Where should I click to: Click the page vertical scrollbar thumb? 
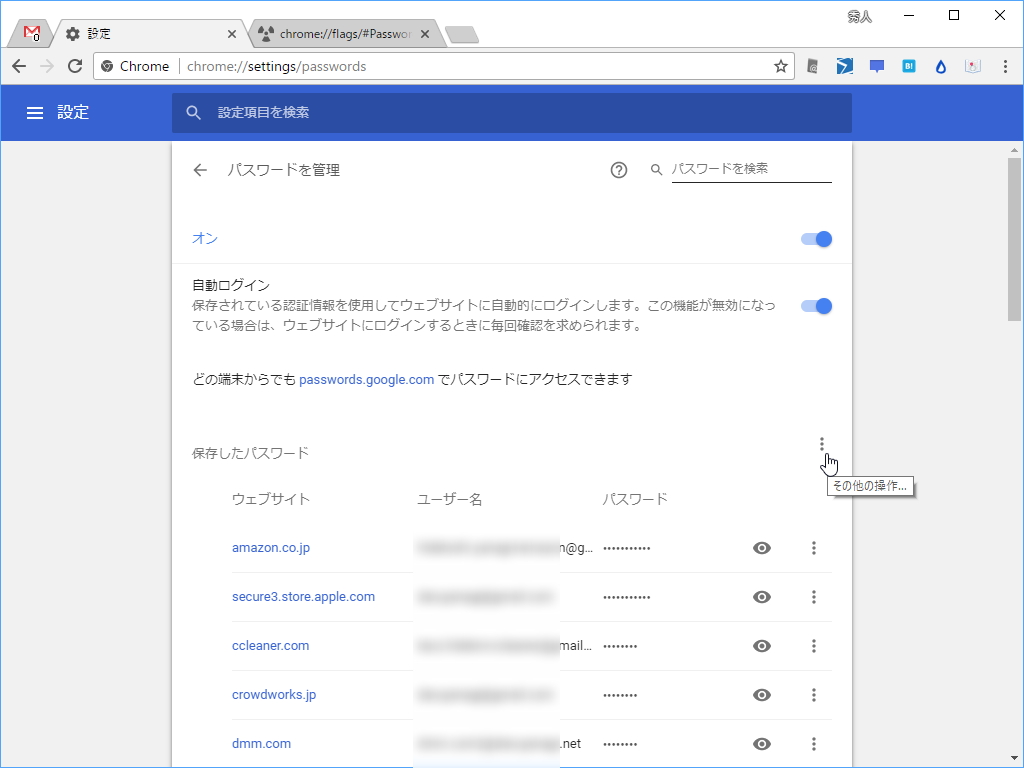point(1014,238)
